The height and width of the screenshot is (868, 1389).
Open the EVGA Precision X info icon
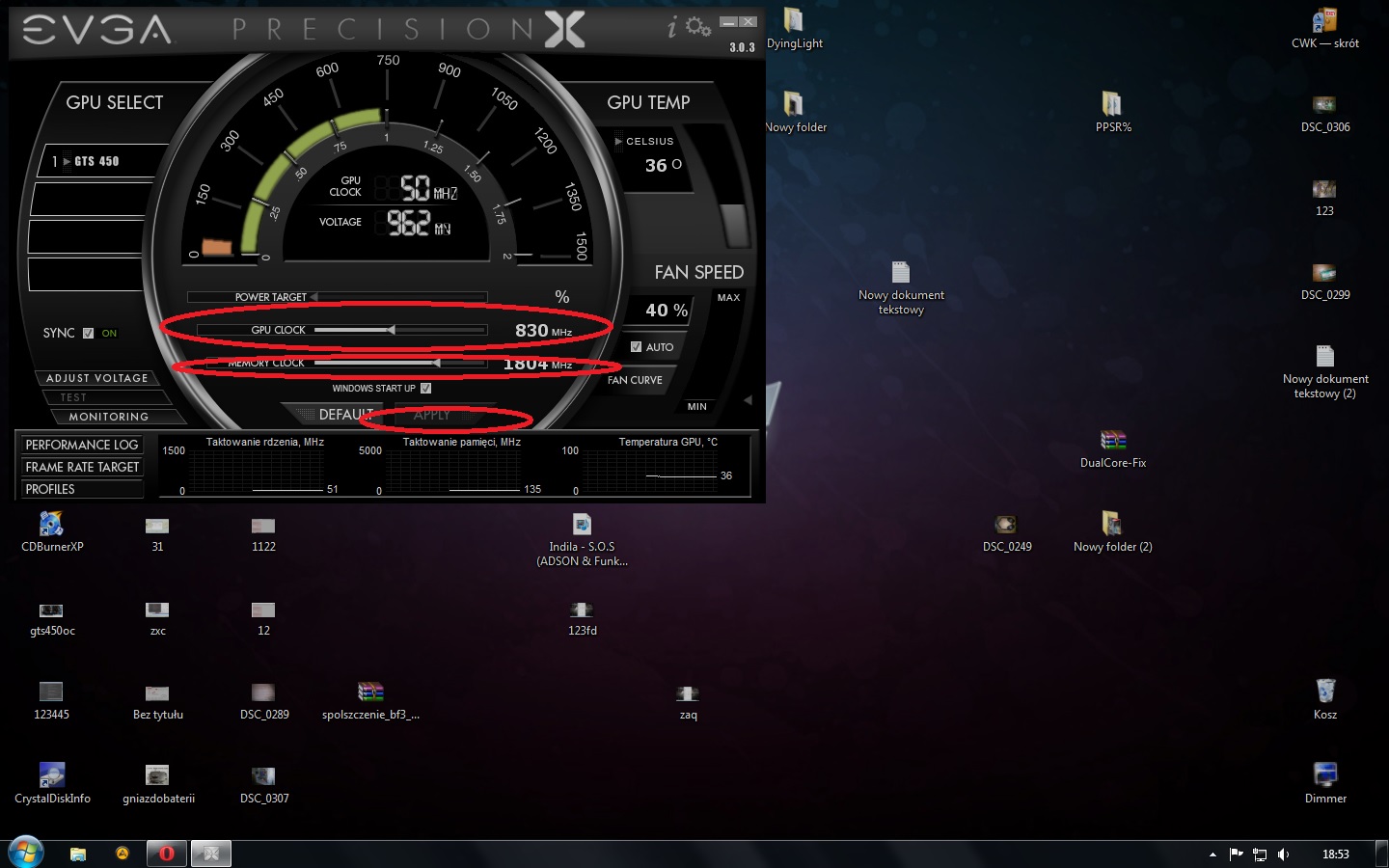pyautogui.click(x=672, y=27)
